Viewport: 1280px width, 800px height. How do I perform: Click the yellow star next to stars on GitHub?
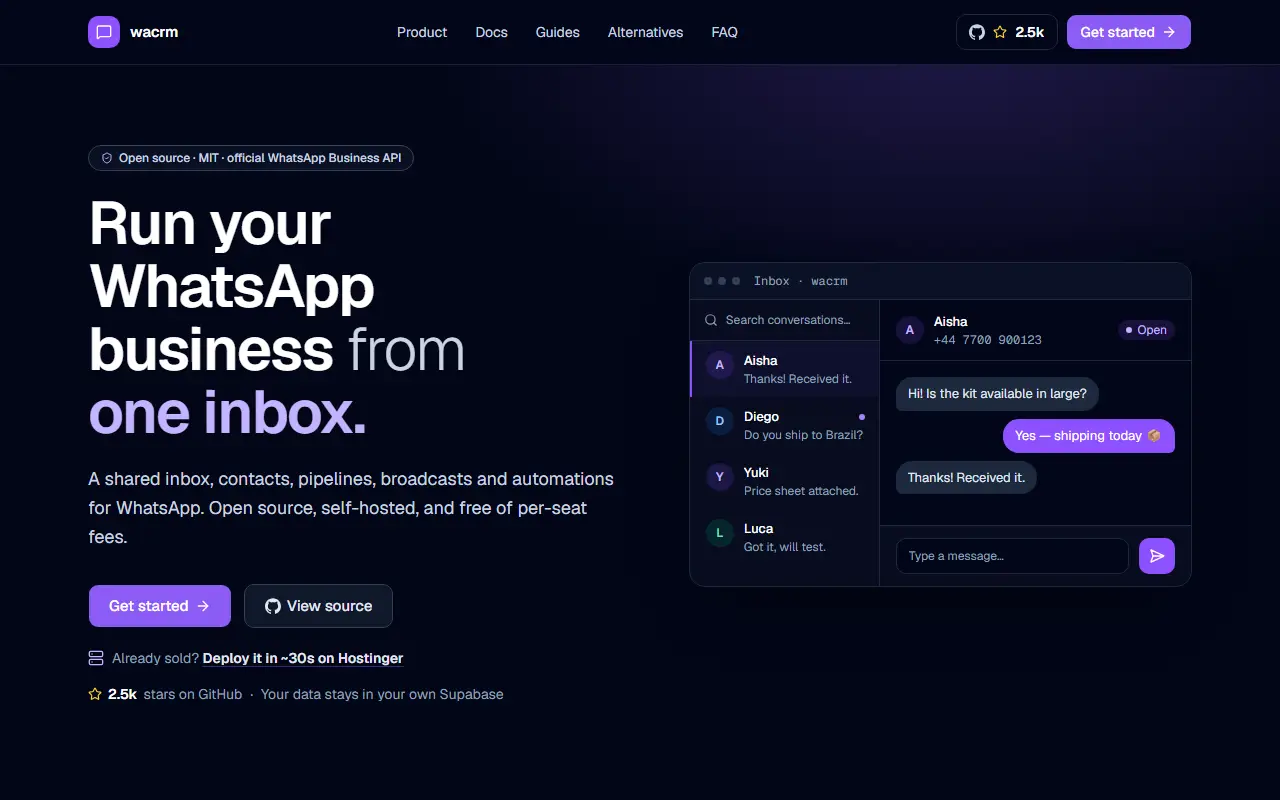pyautogui.click(x=95, y=694)
